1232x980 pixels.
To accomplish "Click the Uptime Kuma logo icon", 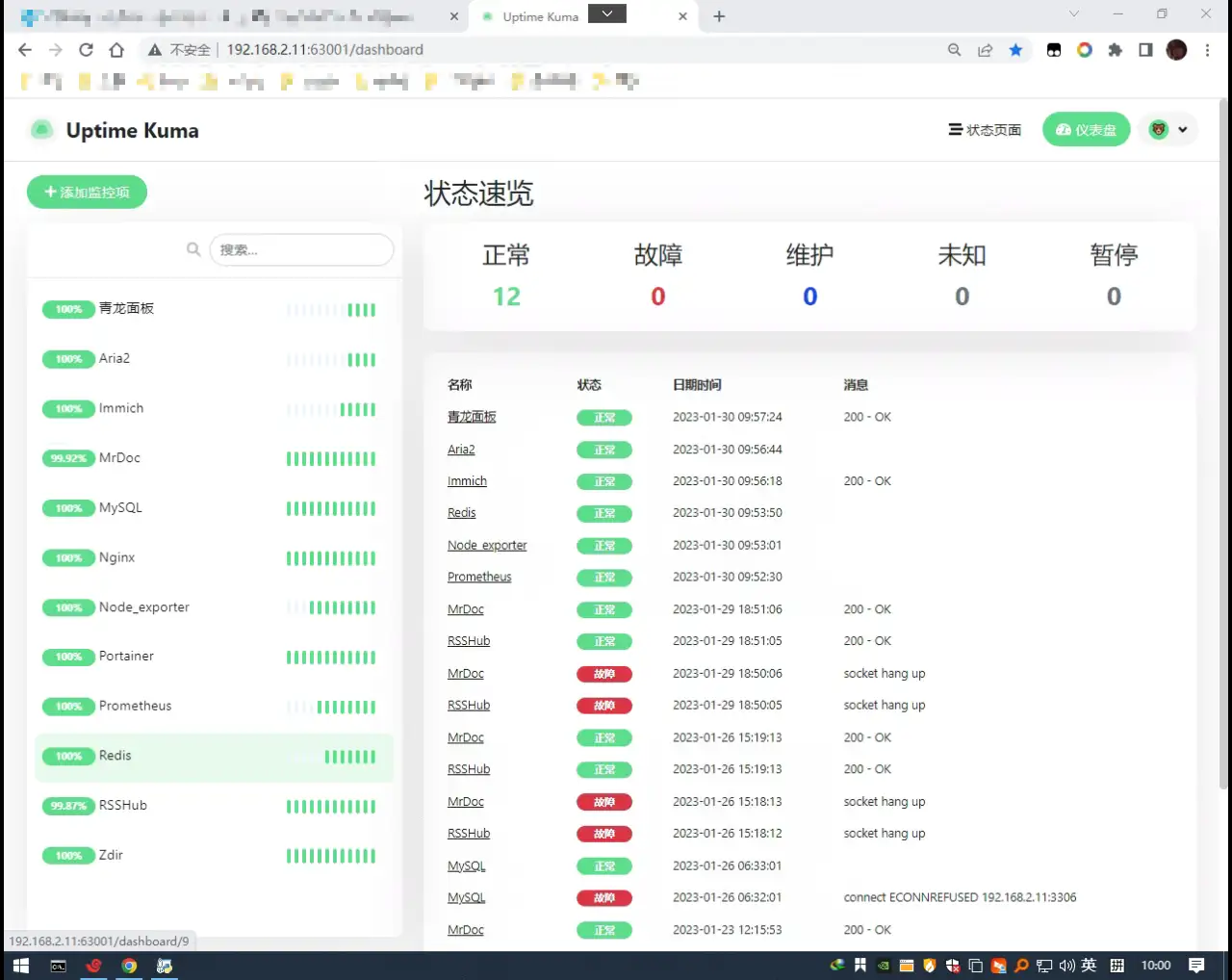I will pos(41,130).
